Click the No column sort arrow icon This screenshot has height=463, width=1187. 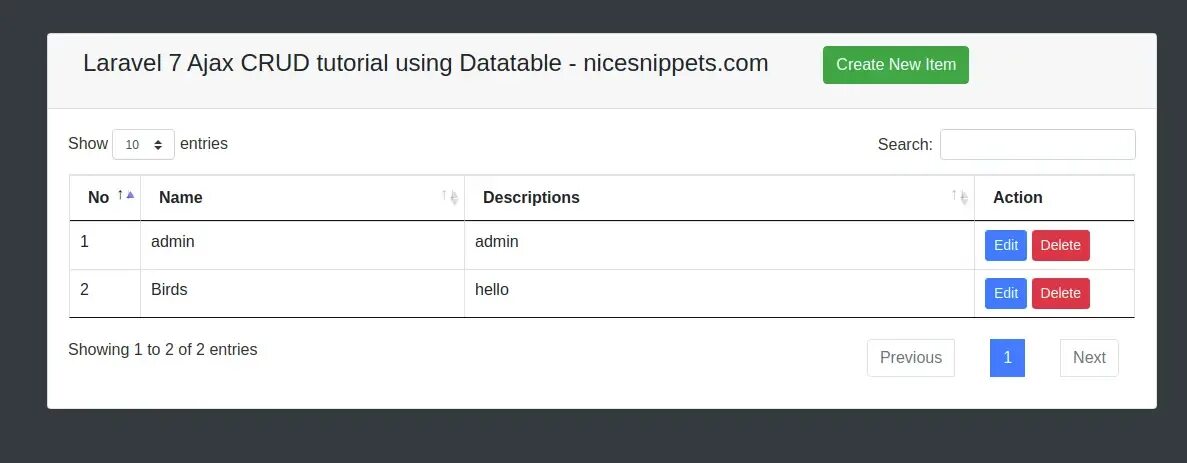point(126,196)
